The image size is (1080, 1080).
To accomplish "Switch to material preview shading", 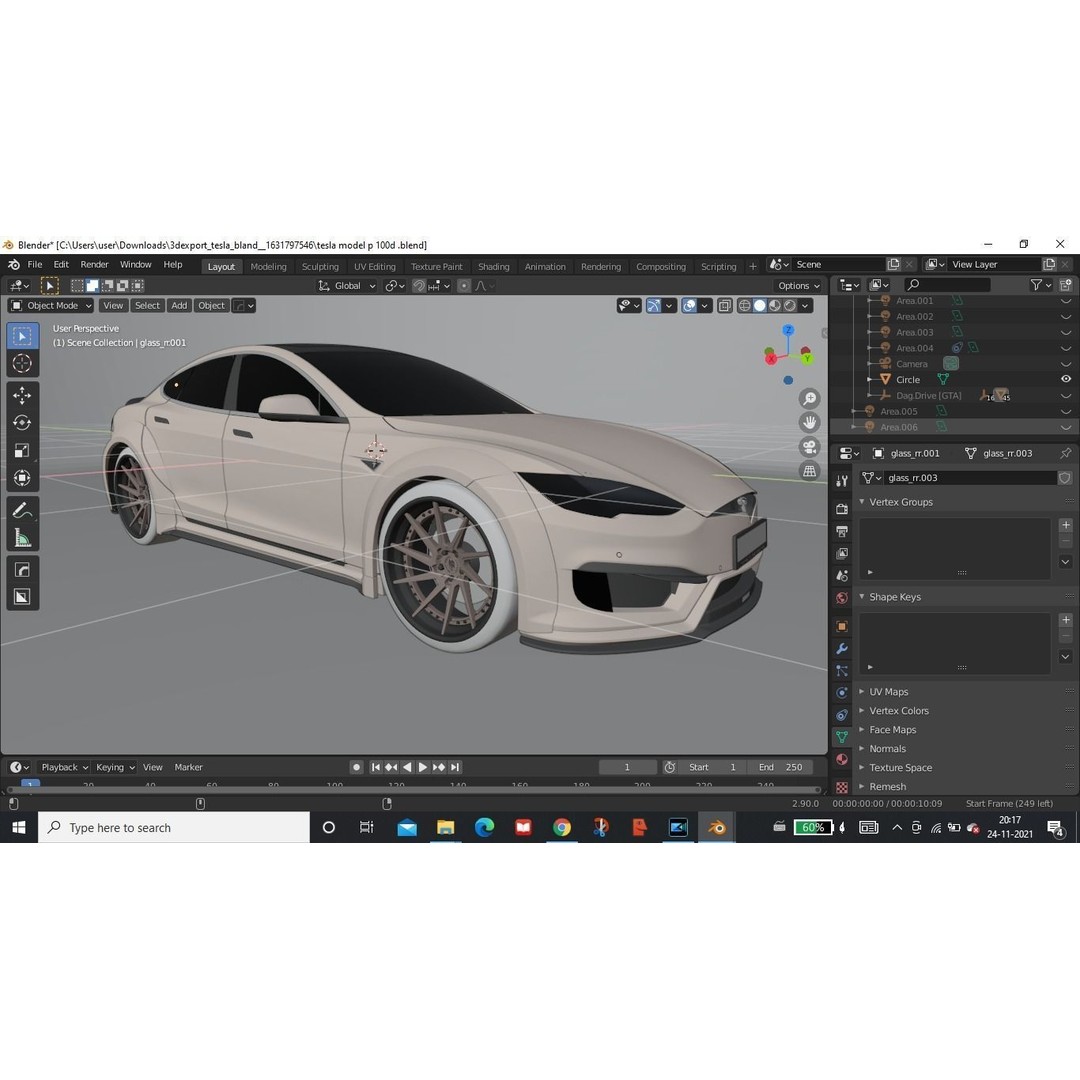I will pyautogui.click(x=775, y=305).
